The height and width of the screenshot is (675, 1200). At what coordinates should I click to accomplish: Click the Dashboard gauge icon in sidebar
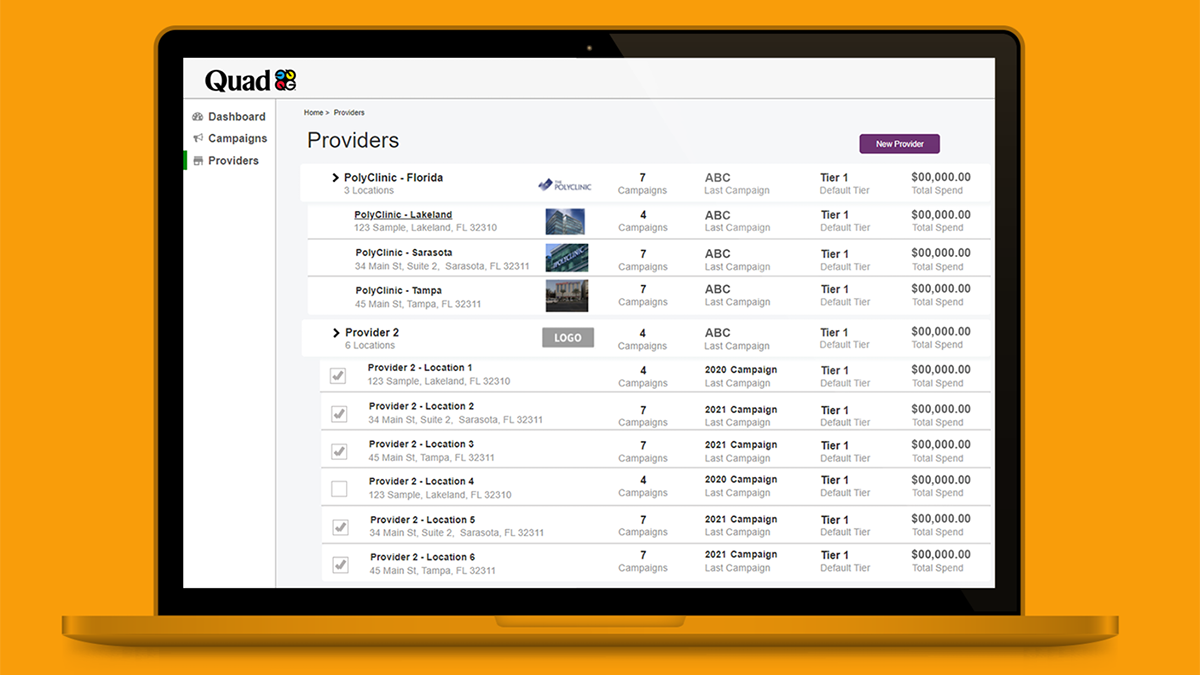point(198,117)
